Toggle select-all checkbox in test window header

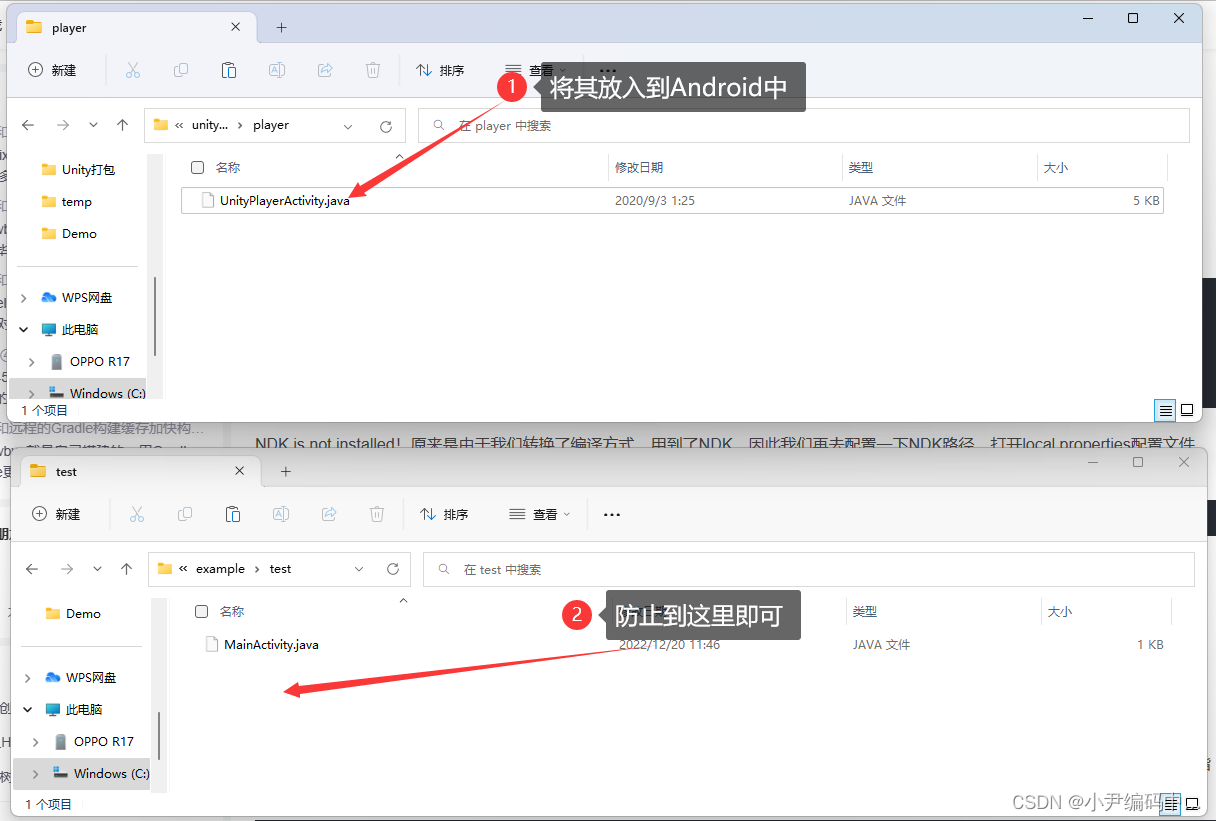(x=201, y=611)
